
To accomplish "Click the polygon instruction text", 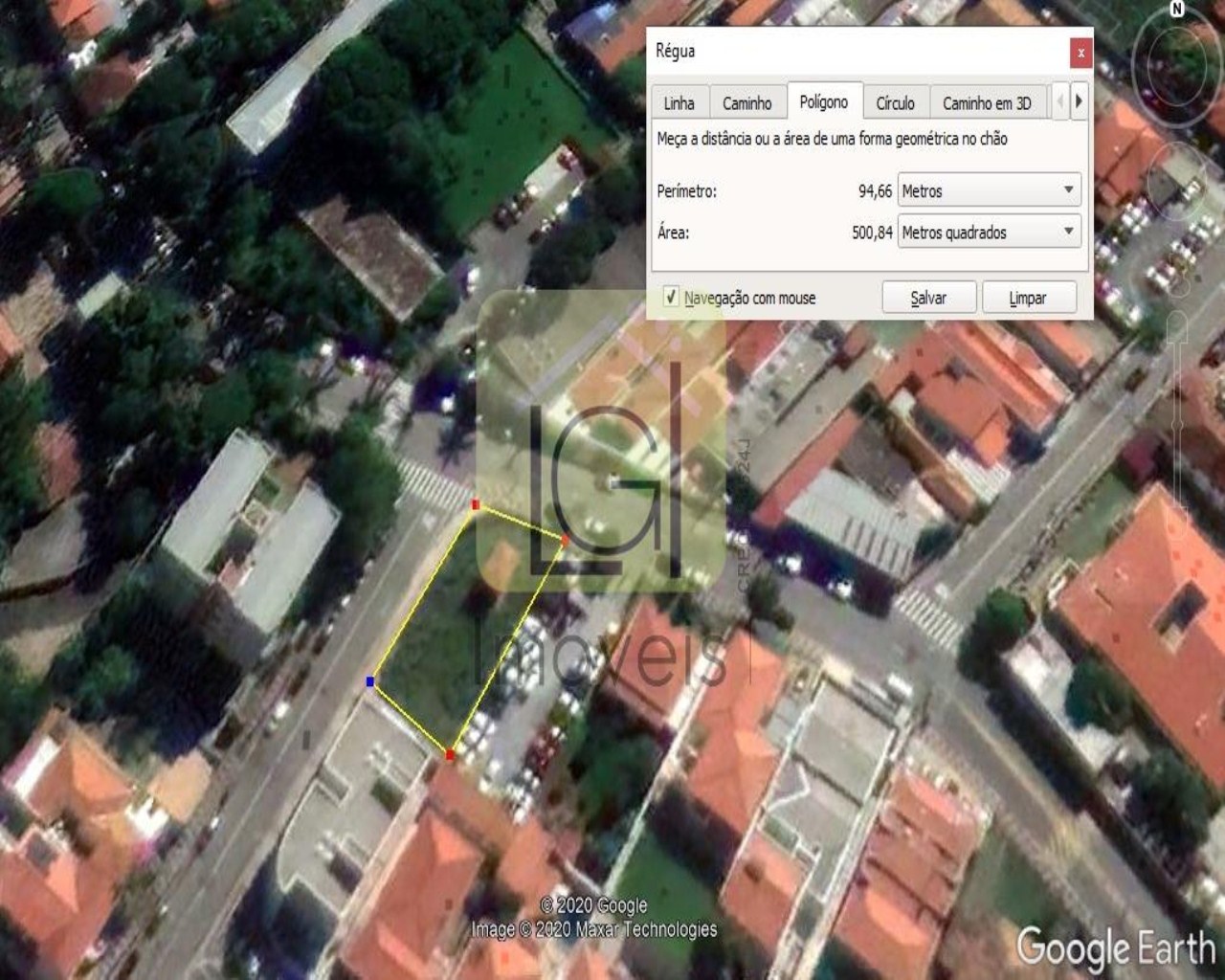I will click(832, 139).
